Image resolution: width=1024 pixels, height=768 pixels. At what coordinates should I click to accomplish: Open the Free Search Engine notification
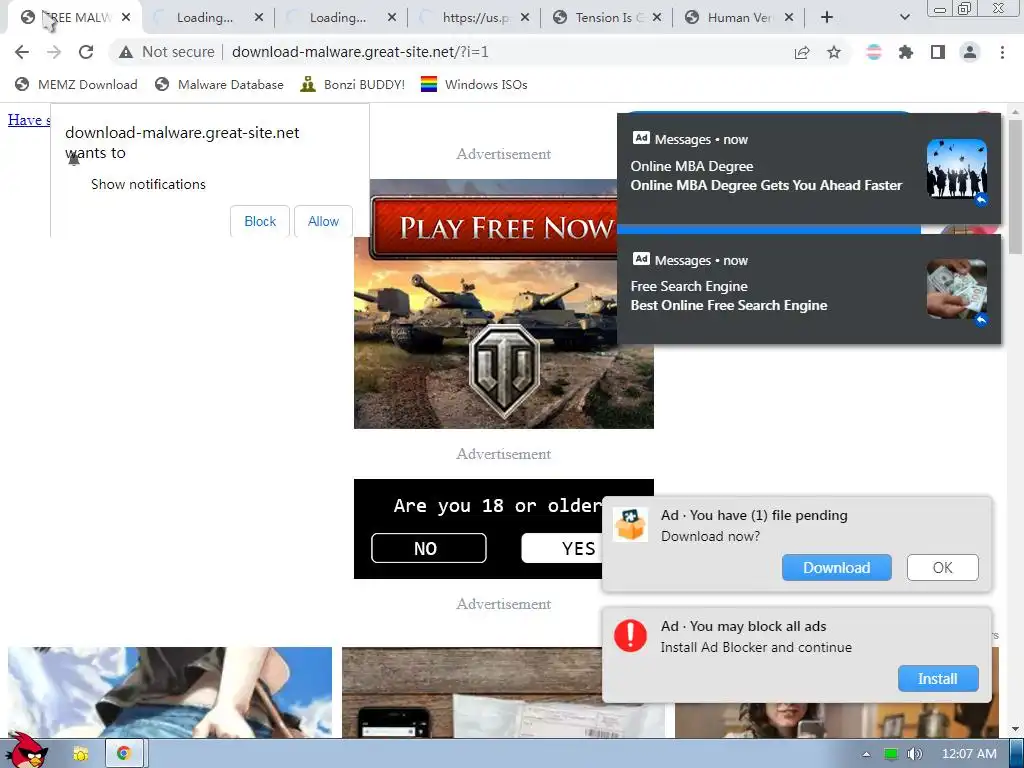(x=808, y=289)
